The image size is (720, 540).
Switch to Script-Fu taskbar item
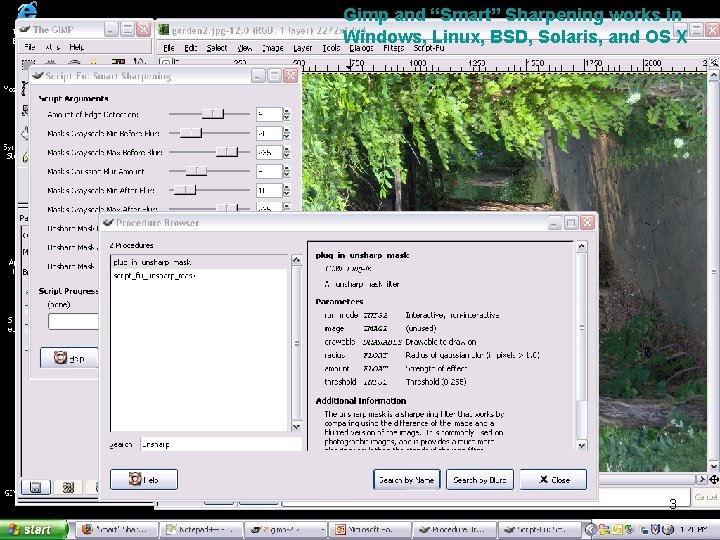(x=538, y=530)
